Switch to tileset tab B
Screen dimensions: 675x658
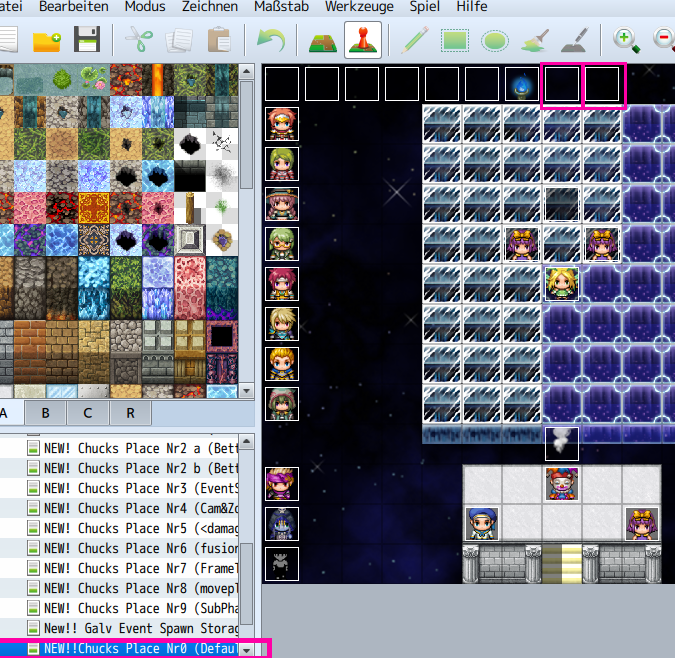[x=45, y=413]
